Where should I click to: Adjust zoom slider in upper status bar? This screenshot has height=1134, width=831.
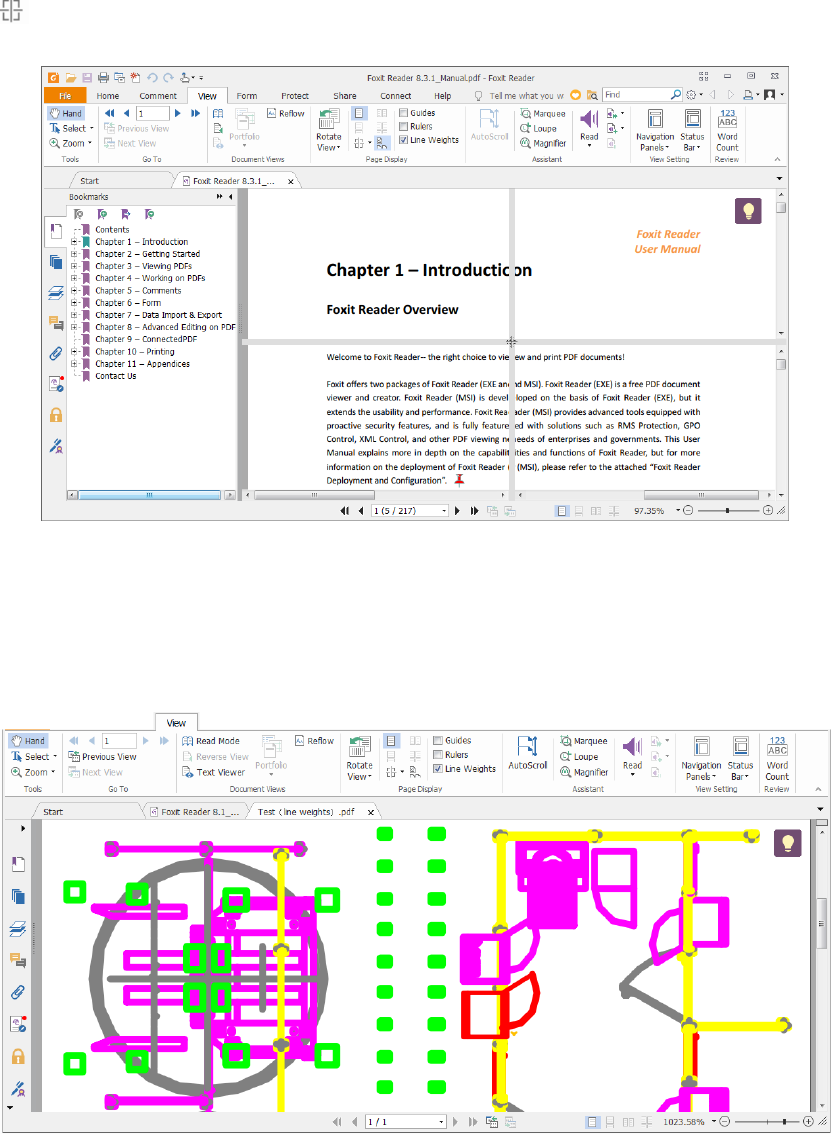point(727,511)
